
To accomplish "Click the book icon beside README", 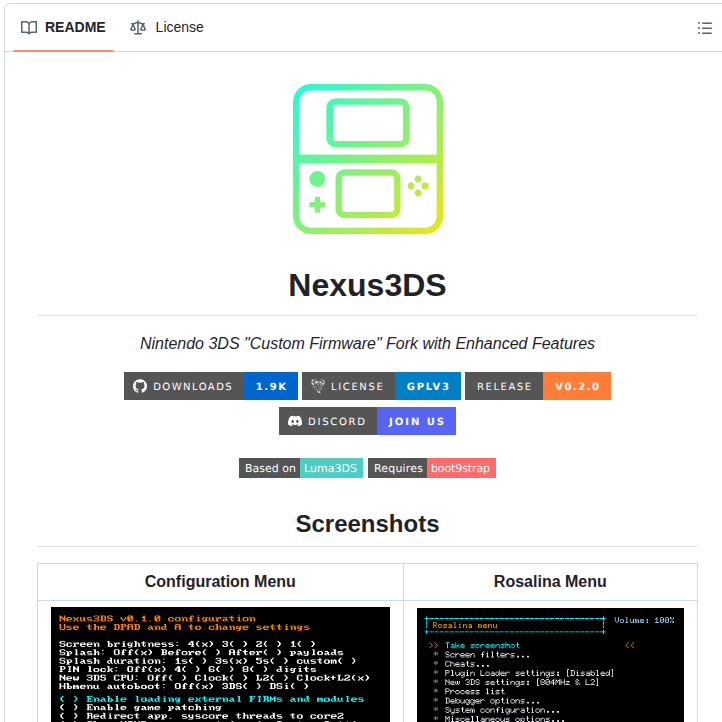I will pos(29,28).
